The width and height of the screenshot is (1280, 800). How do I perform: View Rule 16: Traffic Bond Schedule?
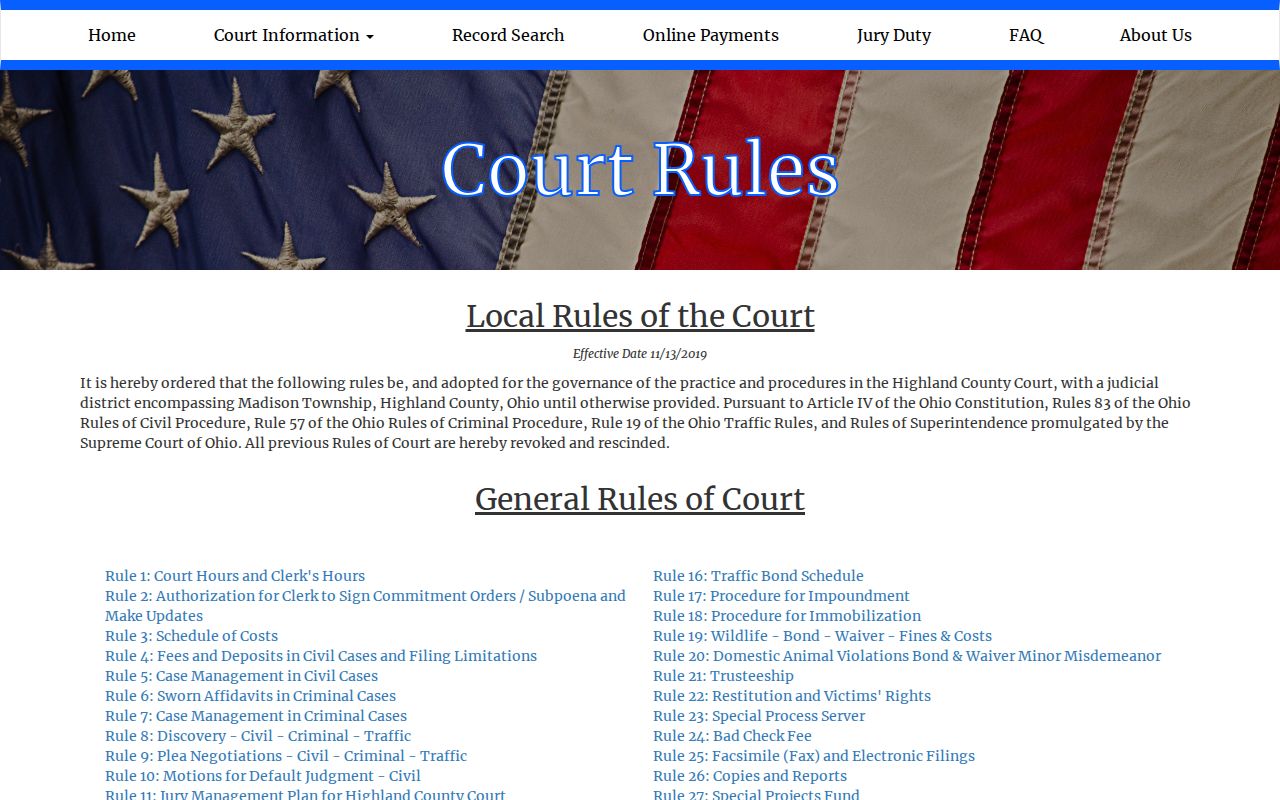point(758,576)
